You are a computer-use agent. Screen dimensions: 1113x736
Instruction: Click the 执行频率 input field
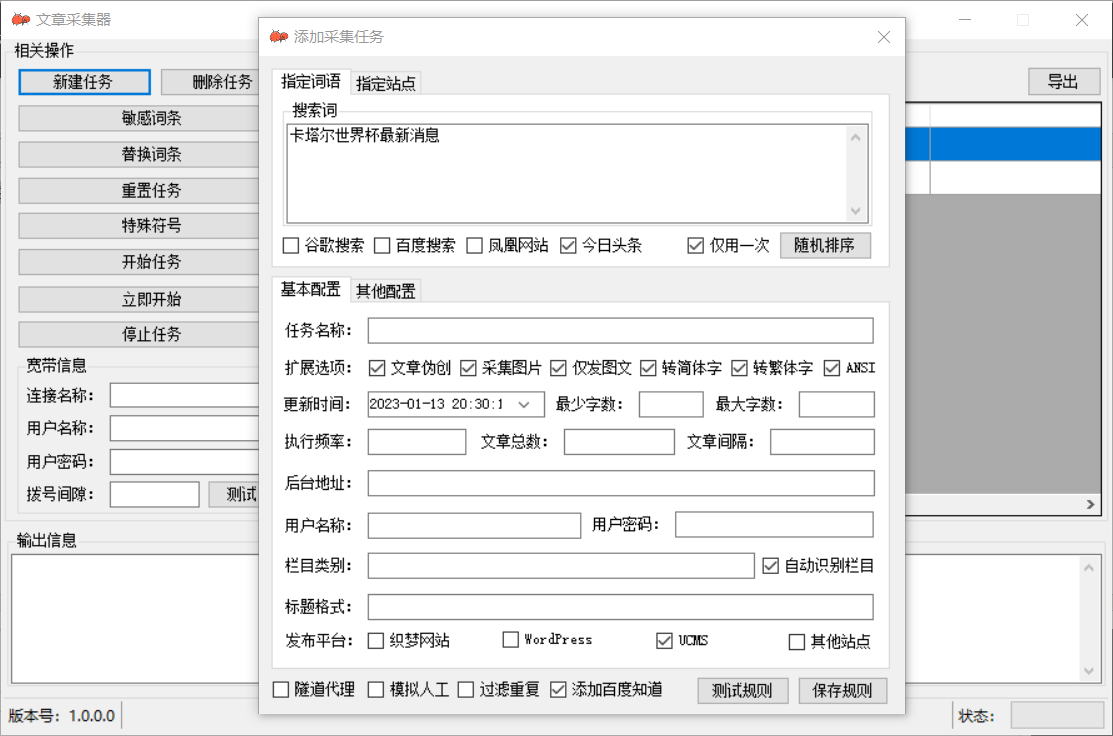pyautogui.click(x=417, y=441)
